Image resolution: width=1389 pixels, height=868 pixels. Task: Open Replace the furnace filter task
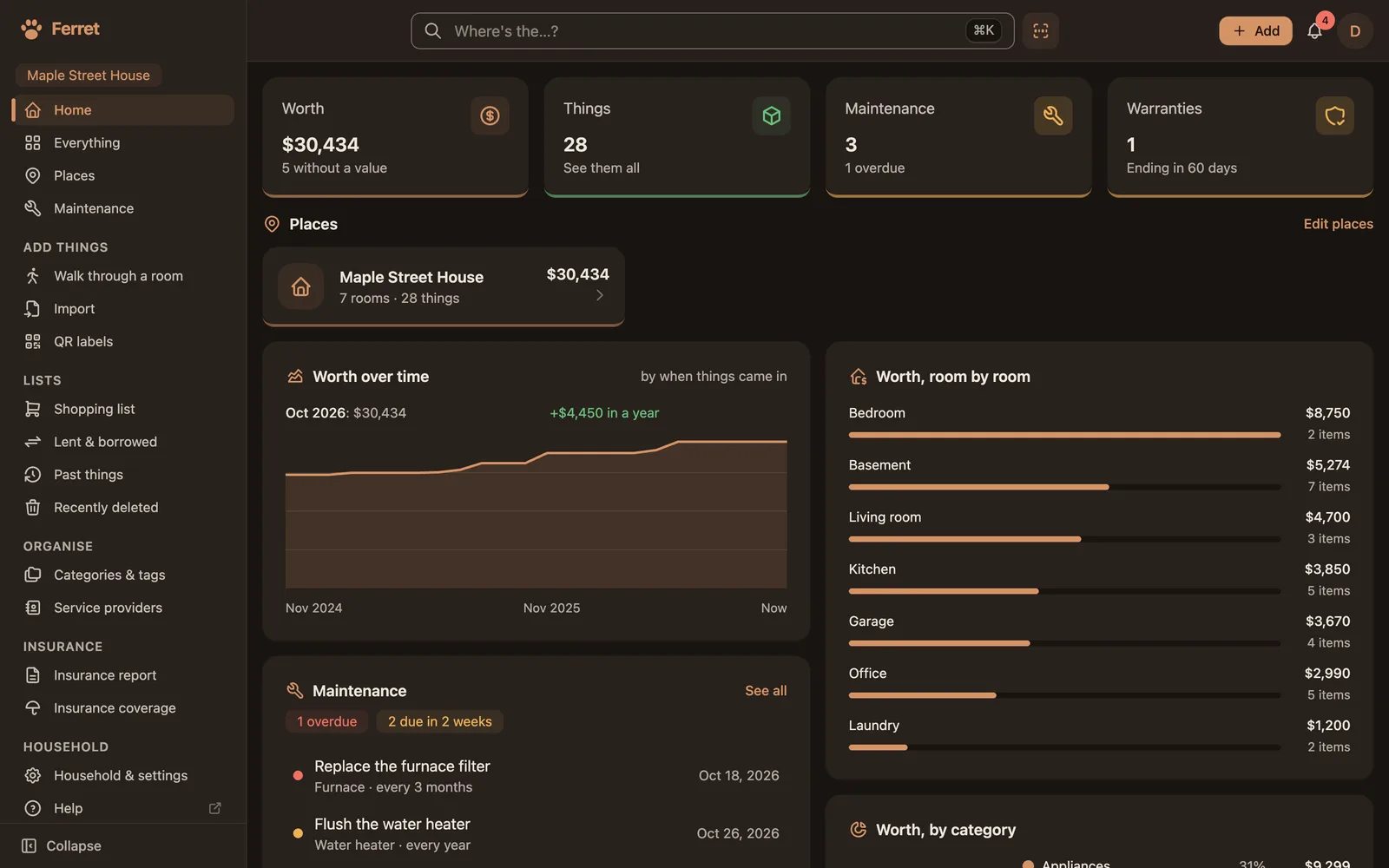pyautogui.click(x=537, y=776)
